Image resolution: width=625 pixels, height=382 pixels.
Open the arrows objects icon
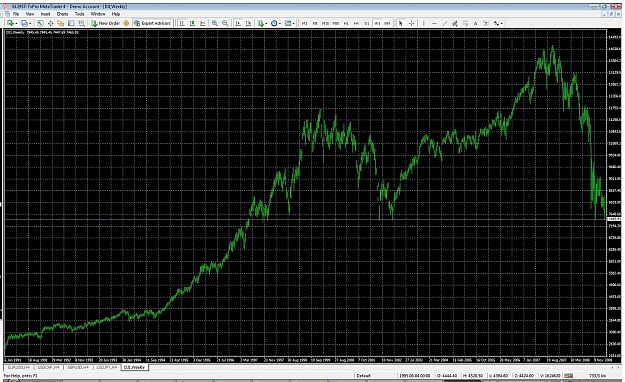pos(496,23)
